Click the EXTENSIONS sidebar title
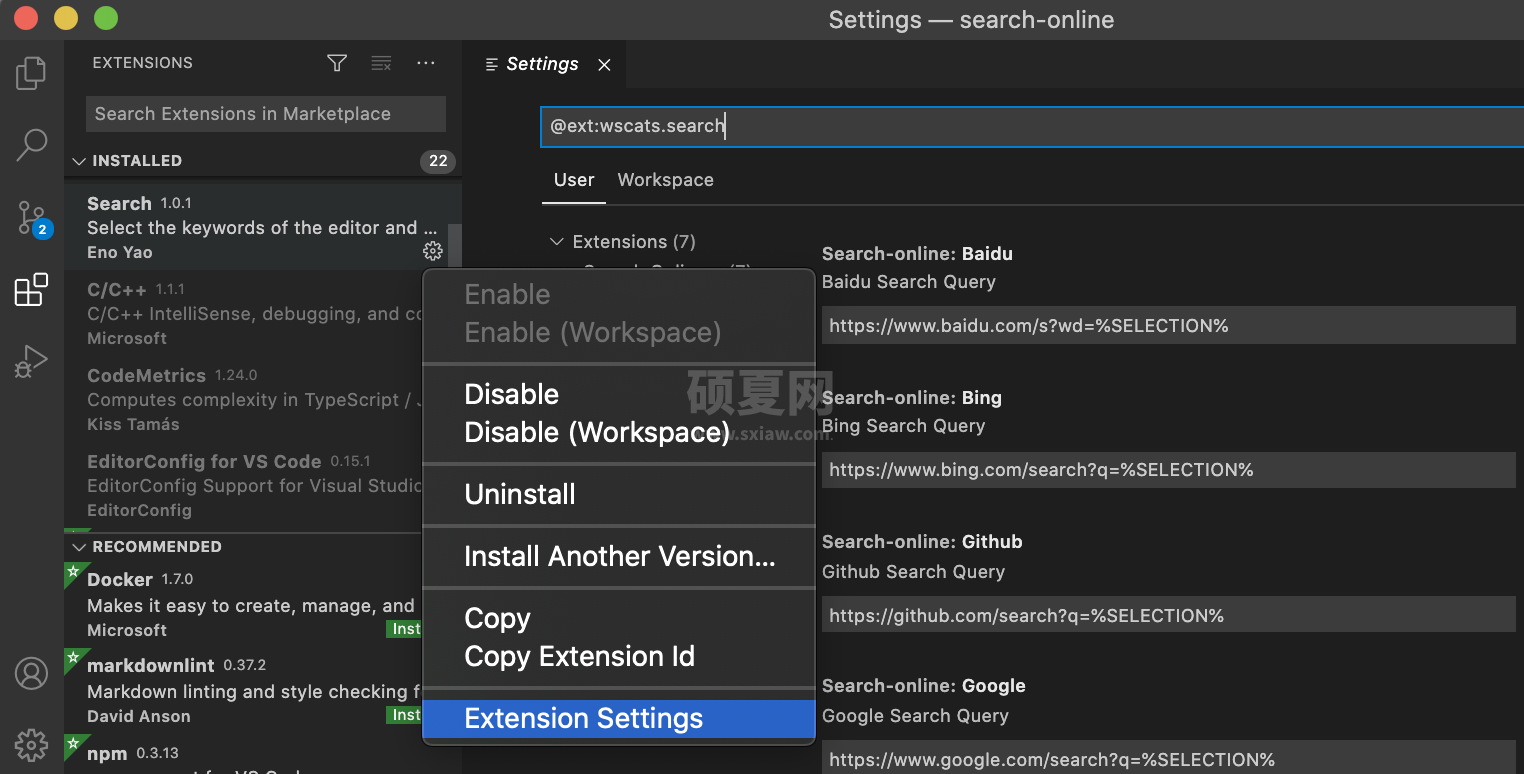Viewport: 1524px width, 774px height. 142,63
